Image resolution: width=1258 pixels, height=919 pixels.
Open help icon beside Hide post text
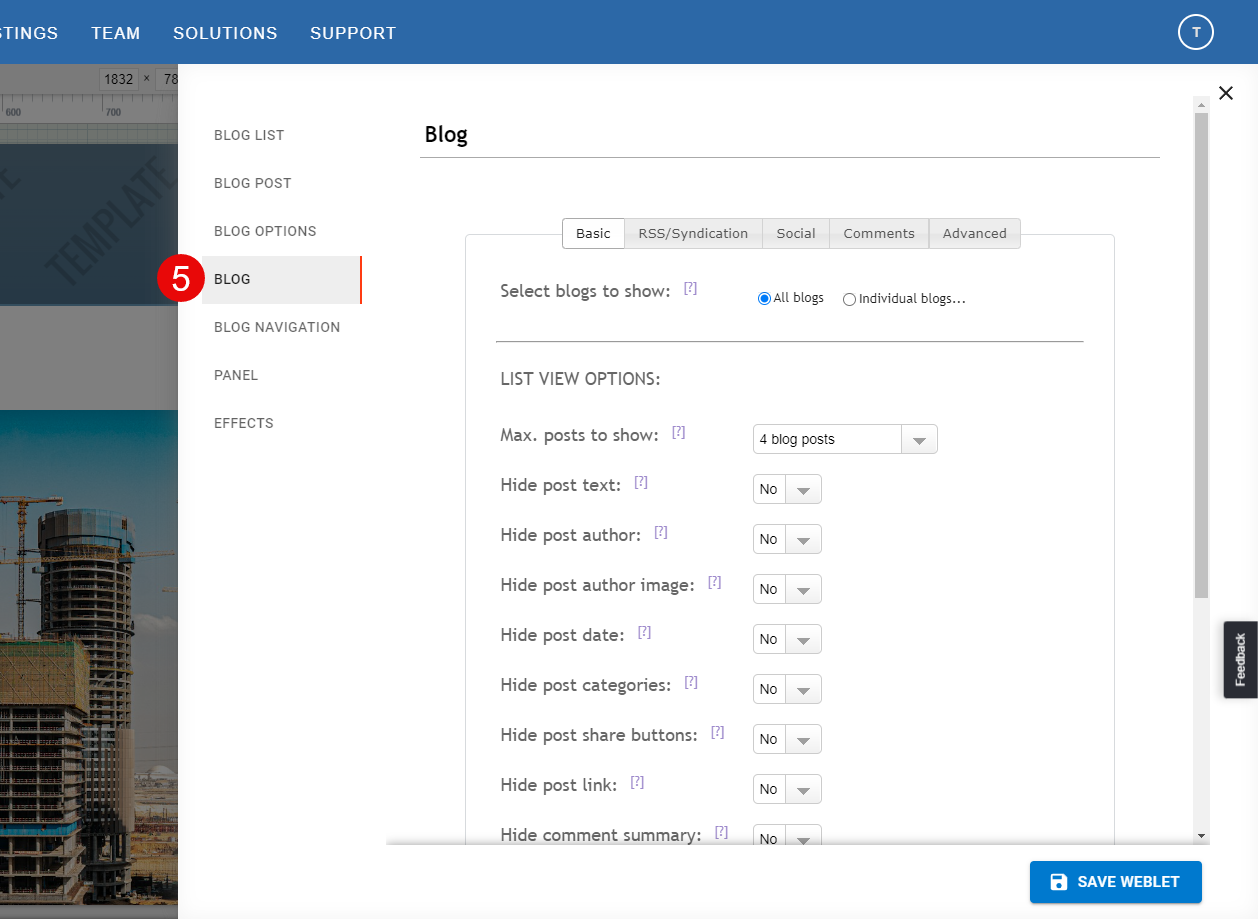pos(641,482)
